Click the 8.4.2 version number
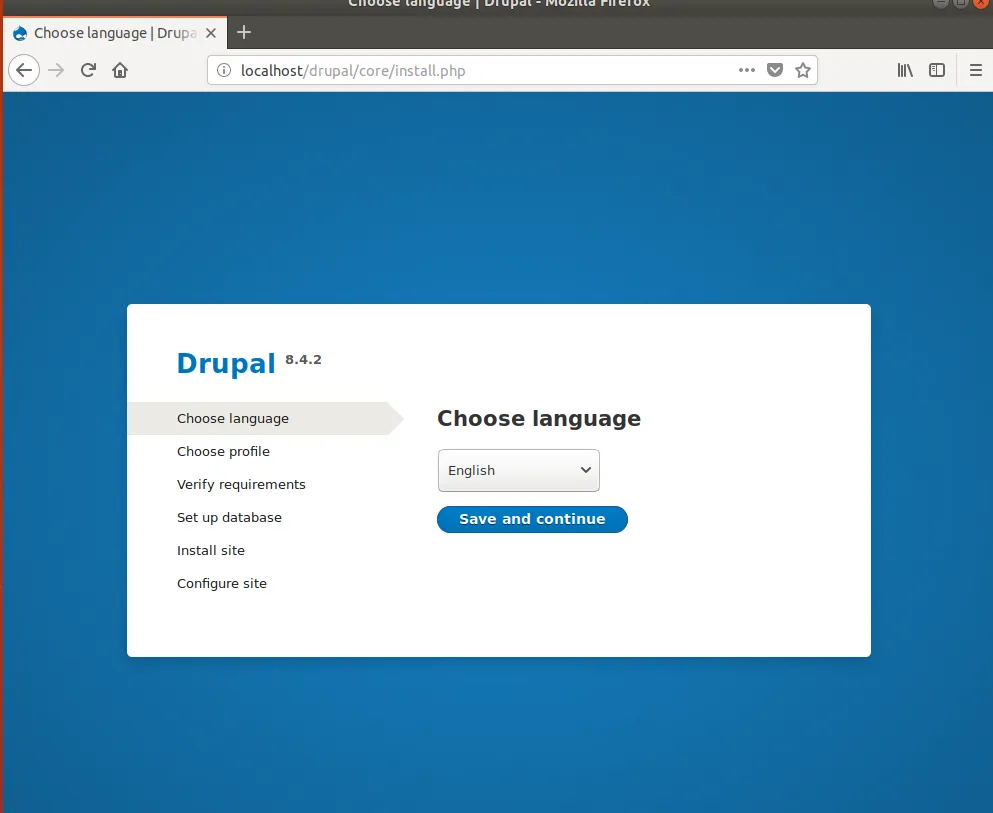The height and width of the screenshot is (813, 993). [303, 360]
